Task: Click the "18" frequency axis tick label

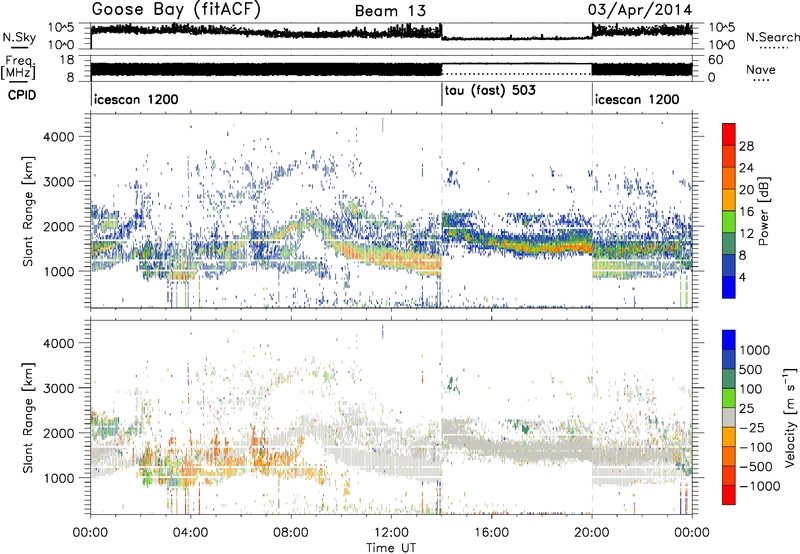Action: 67,60
